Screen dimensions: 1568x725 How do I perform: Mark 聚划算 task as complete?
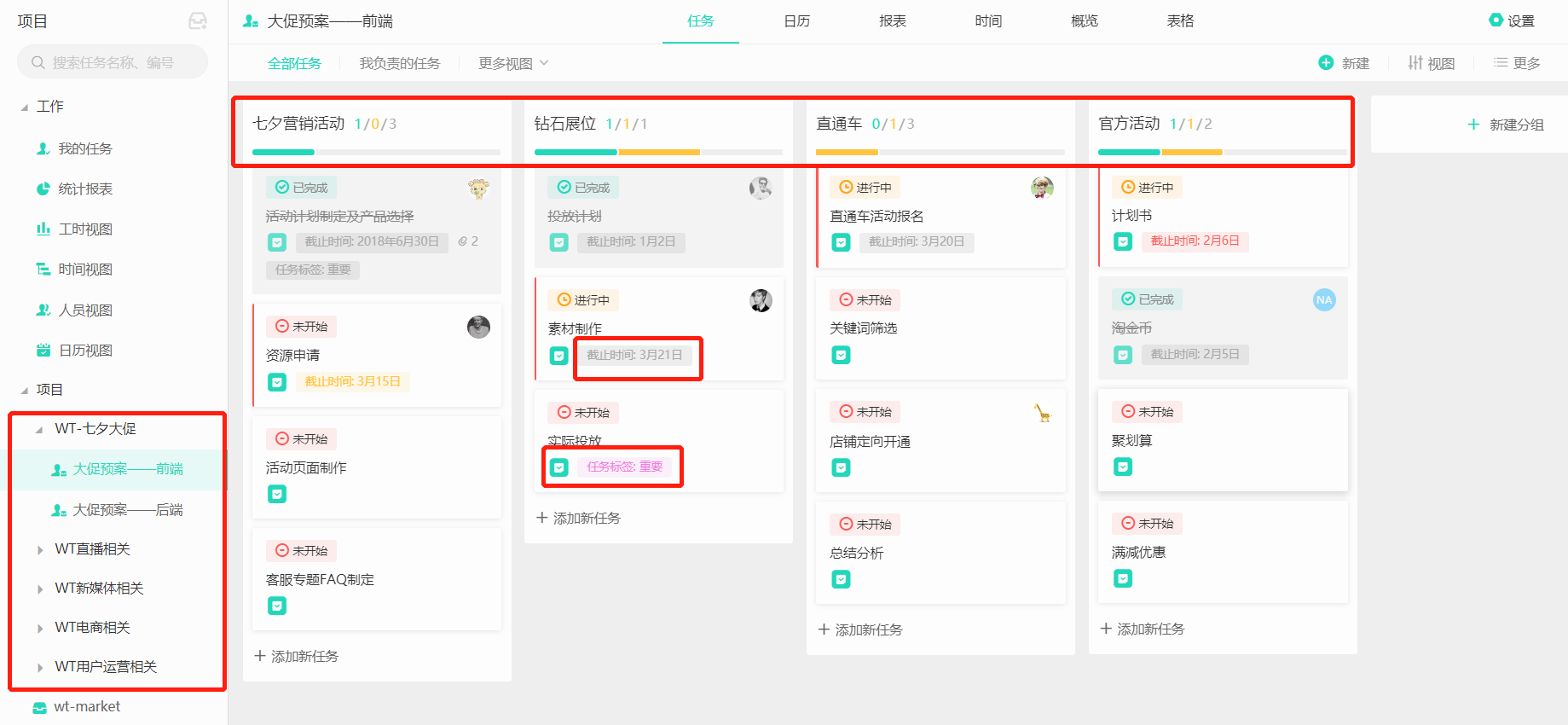click(x=1123, y=467)
